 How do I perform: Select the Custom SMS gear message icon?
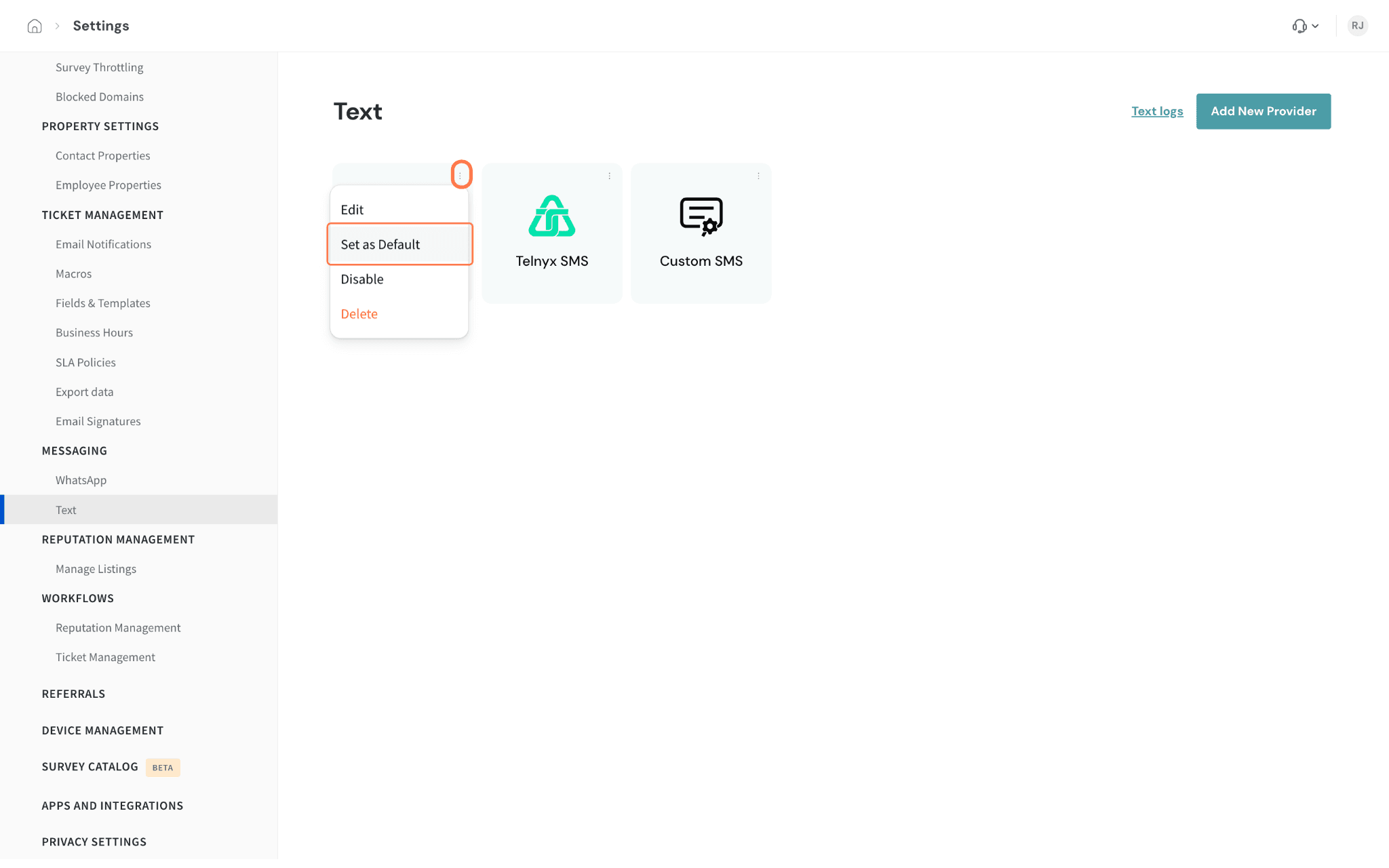pos(701,216)
